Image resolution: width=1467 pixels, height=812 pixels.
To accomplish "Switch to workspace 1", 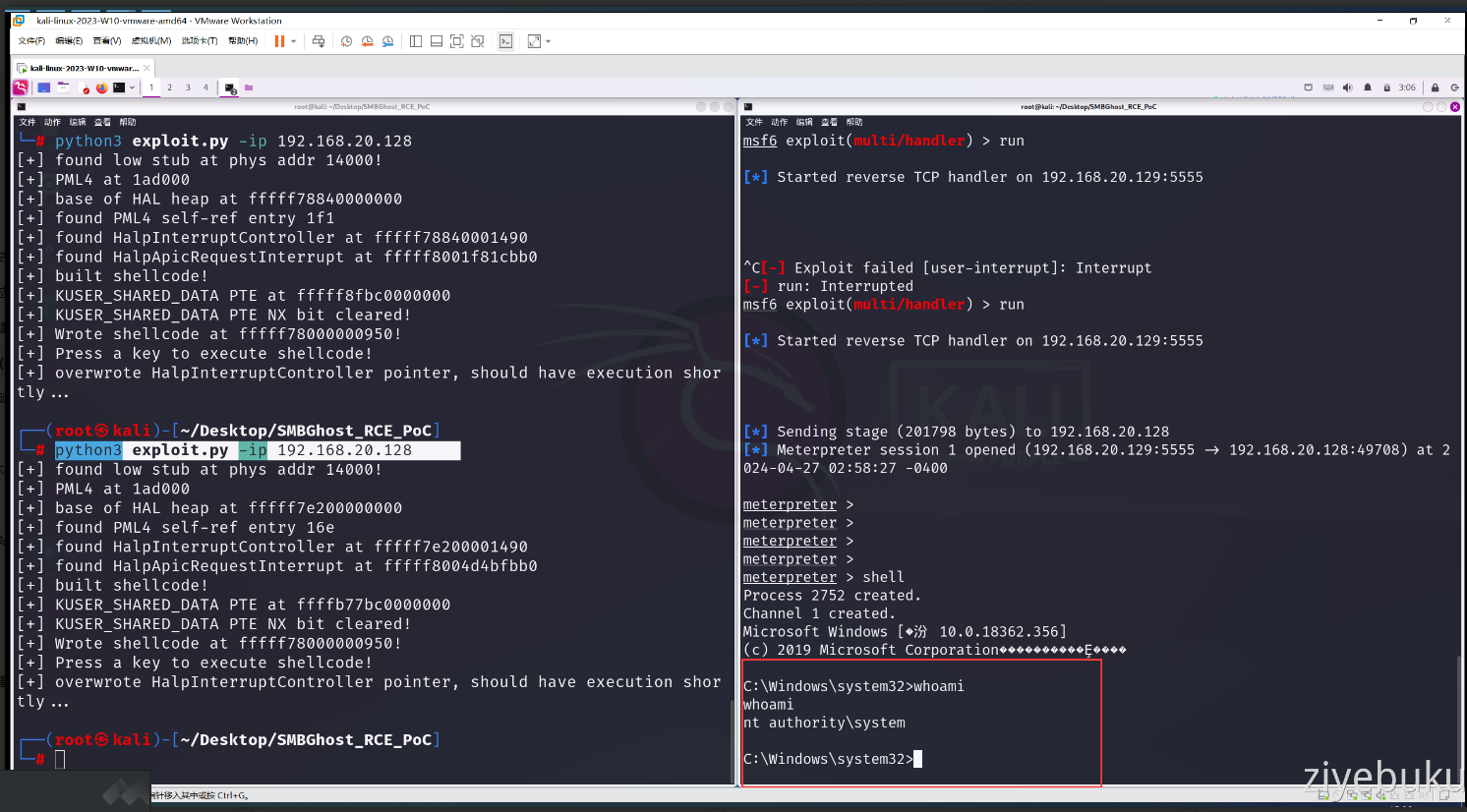I will point(151,87).
